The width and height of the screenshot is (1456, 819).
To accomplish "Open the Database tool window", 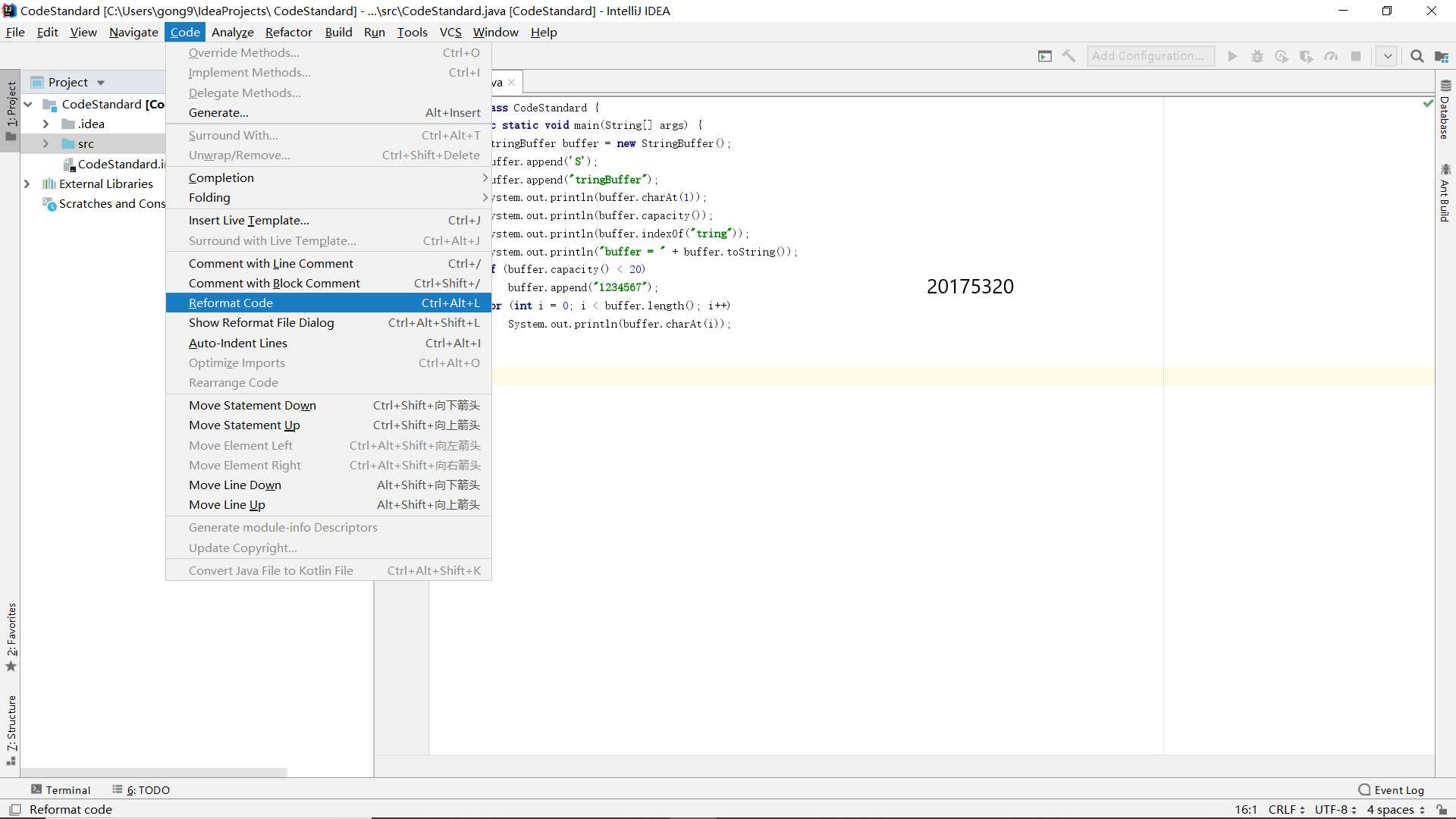I will click(1445, 110).
